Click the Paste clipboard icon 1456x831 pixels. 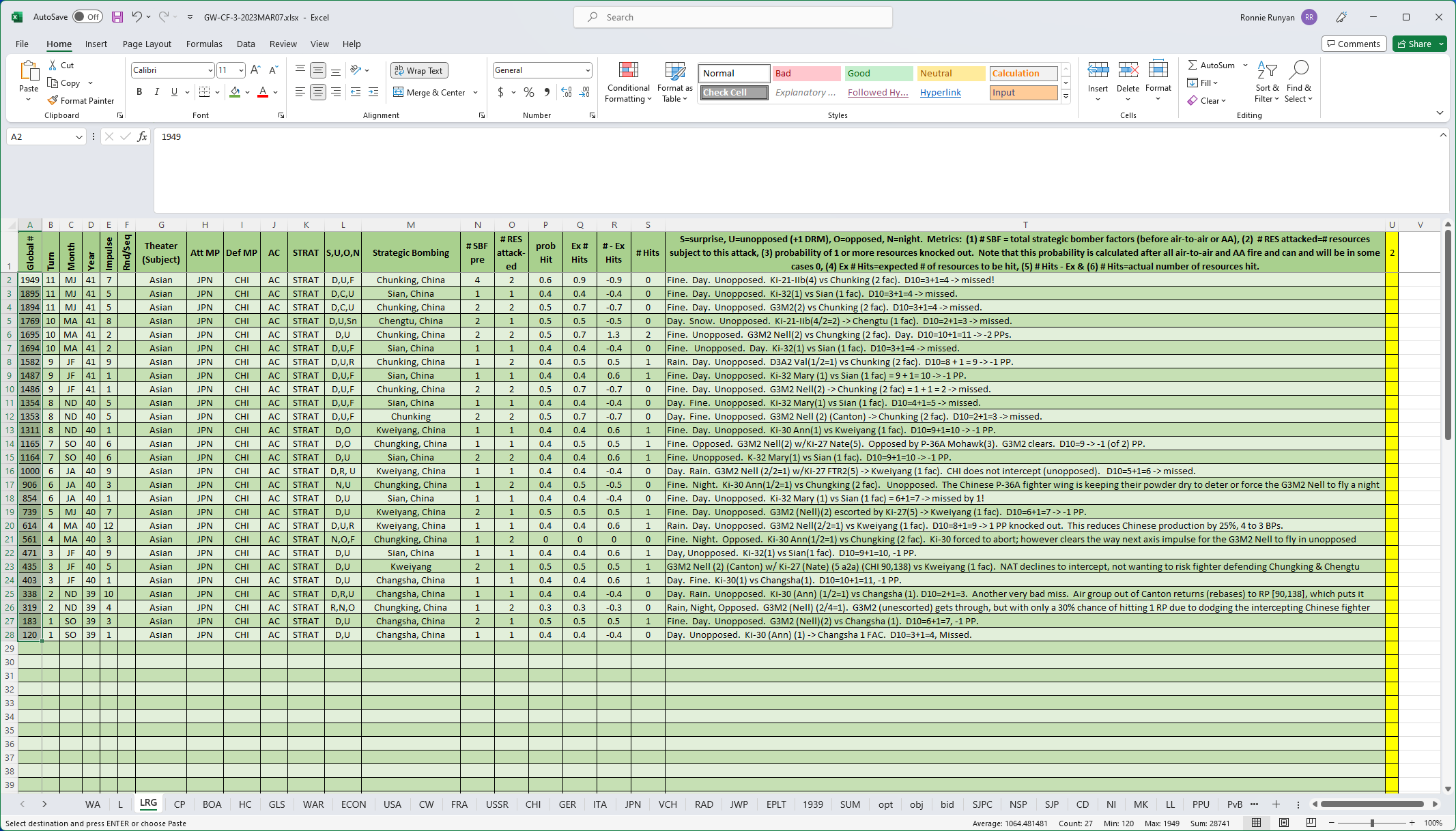tap(29, 70)
